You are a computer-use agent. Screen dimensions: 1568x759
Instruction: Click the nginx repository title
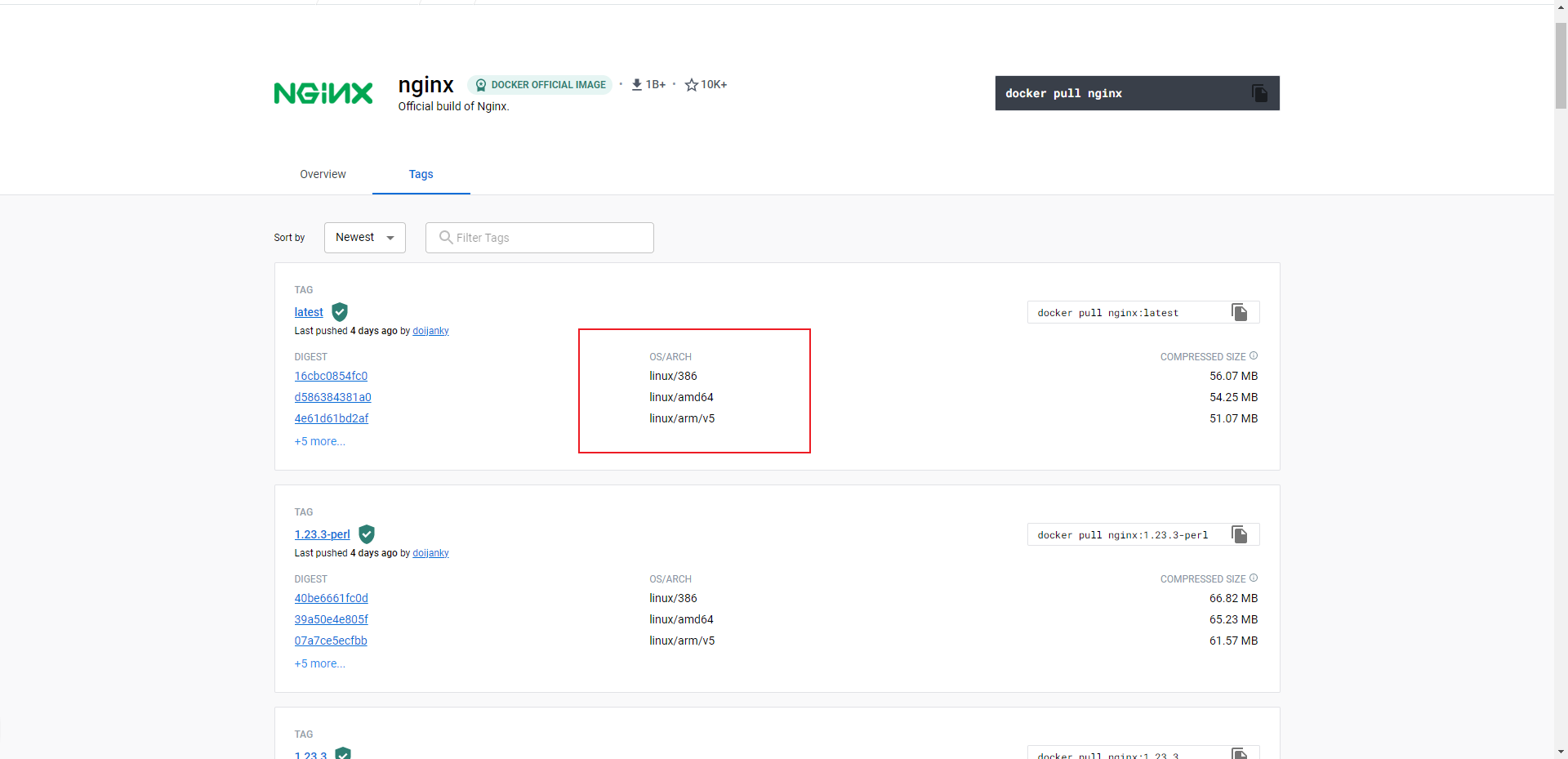pyautogui.click(x=426, y=84)
